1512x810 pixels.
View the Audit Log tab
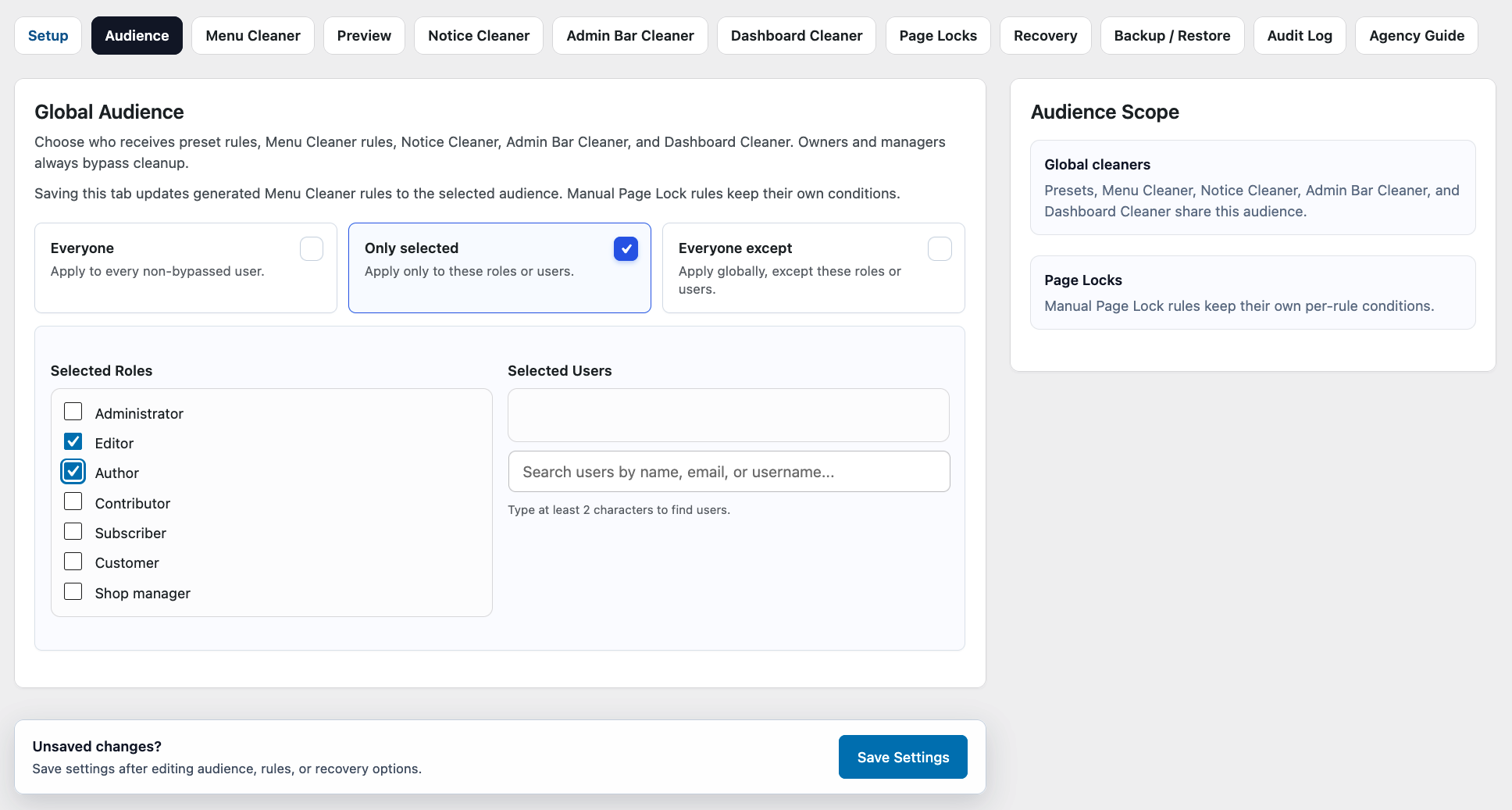coord(1300,36)
